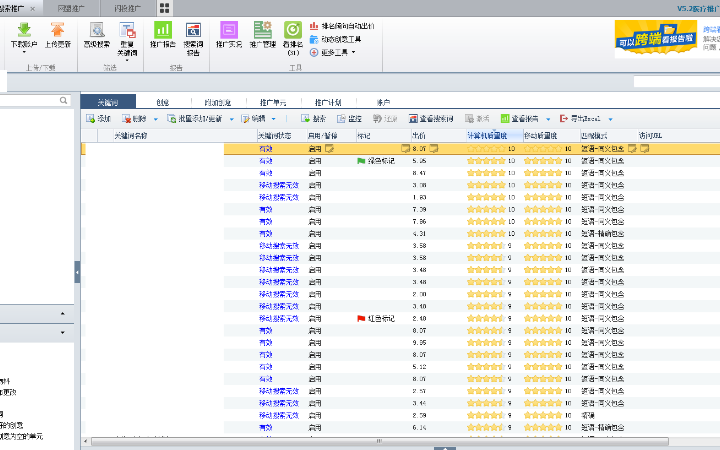This screenshot has width=720, height=450.
Task: Open dropdown arrow next to 删除
Action: [156, 119]
